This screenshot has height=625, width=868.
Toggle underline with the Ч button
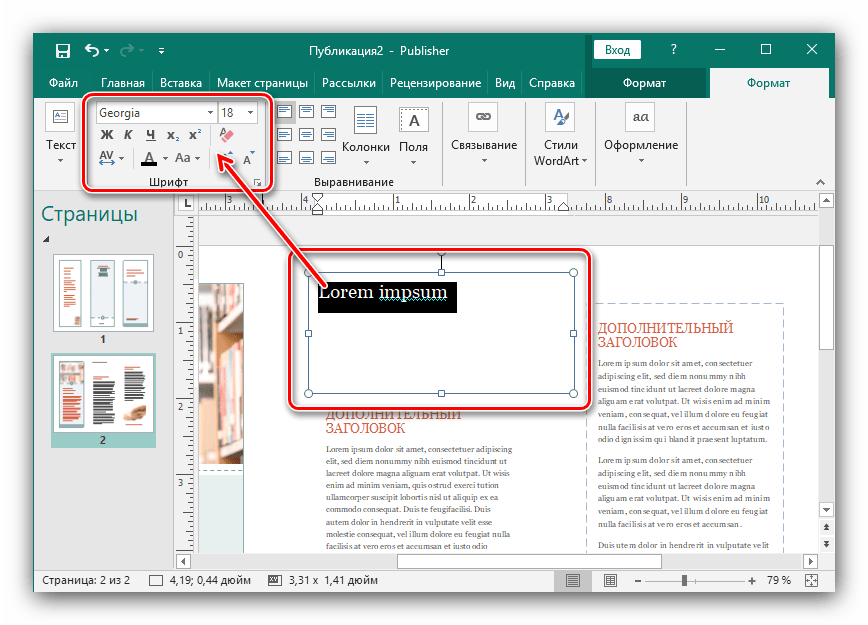[x=150, y=135]
